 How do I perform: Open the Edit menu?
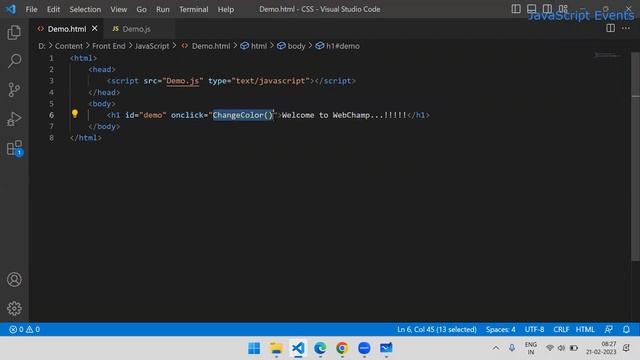click(53, 9)
